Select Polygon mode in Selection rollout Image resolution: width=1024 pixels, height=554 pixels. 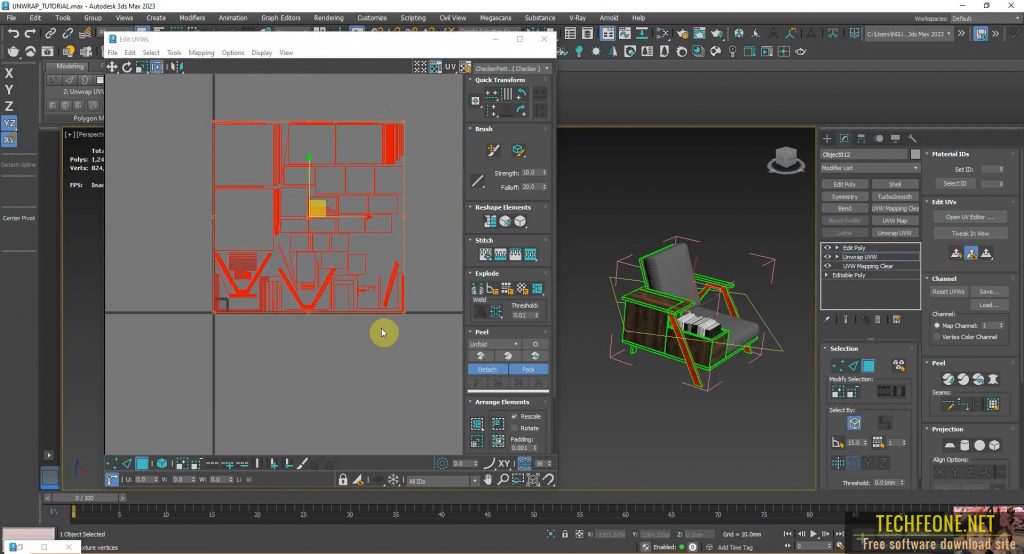(868, 365)
